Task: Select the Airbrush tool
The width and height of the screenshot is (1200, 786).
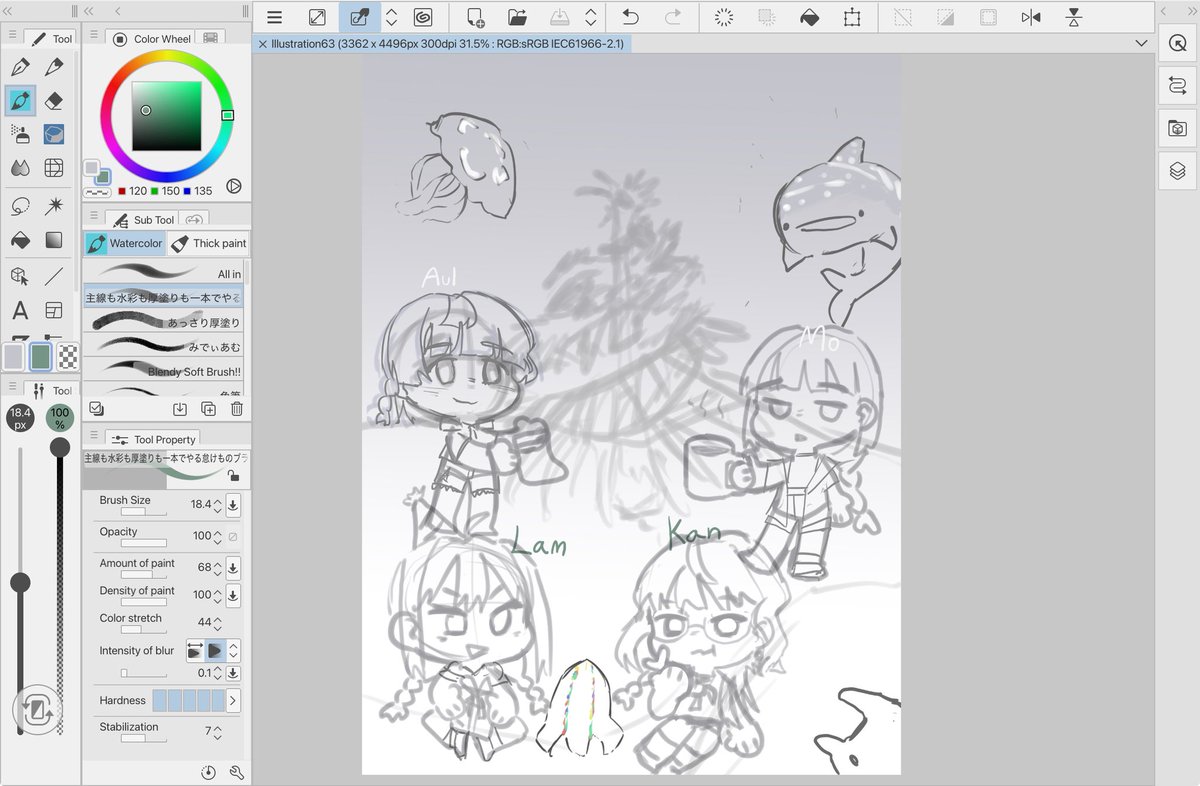Action: [20, 134]
